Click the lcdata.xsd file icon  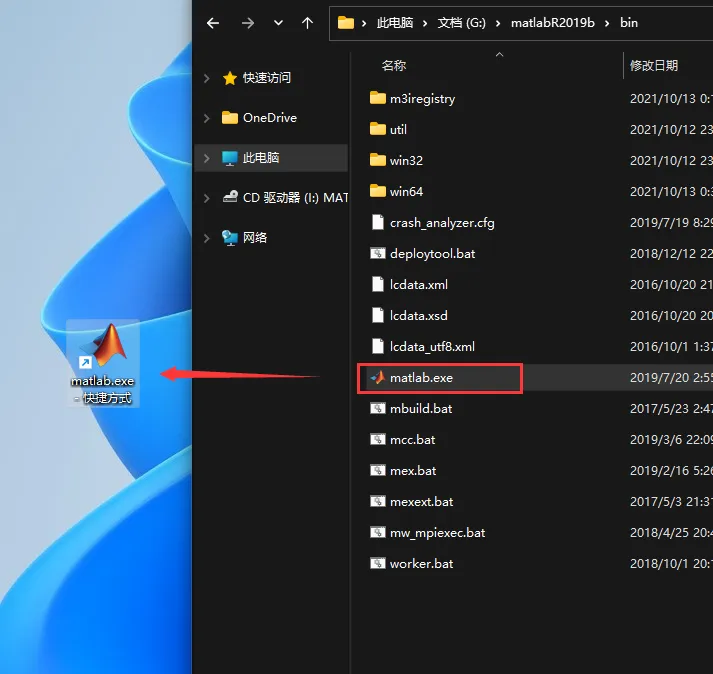click(x=377, y=315)
